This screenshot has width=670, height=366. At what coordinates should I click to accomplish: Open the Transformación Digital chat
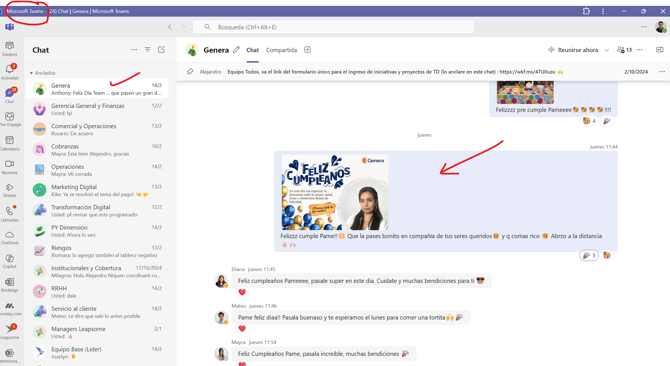97,211
